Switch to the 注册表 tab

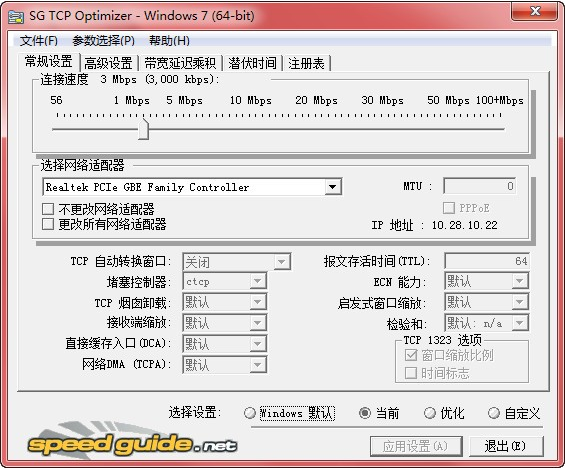(307, 63)
